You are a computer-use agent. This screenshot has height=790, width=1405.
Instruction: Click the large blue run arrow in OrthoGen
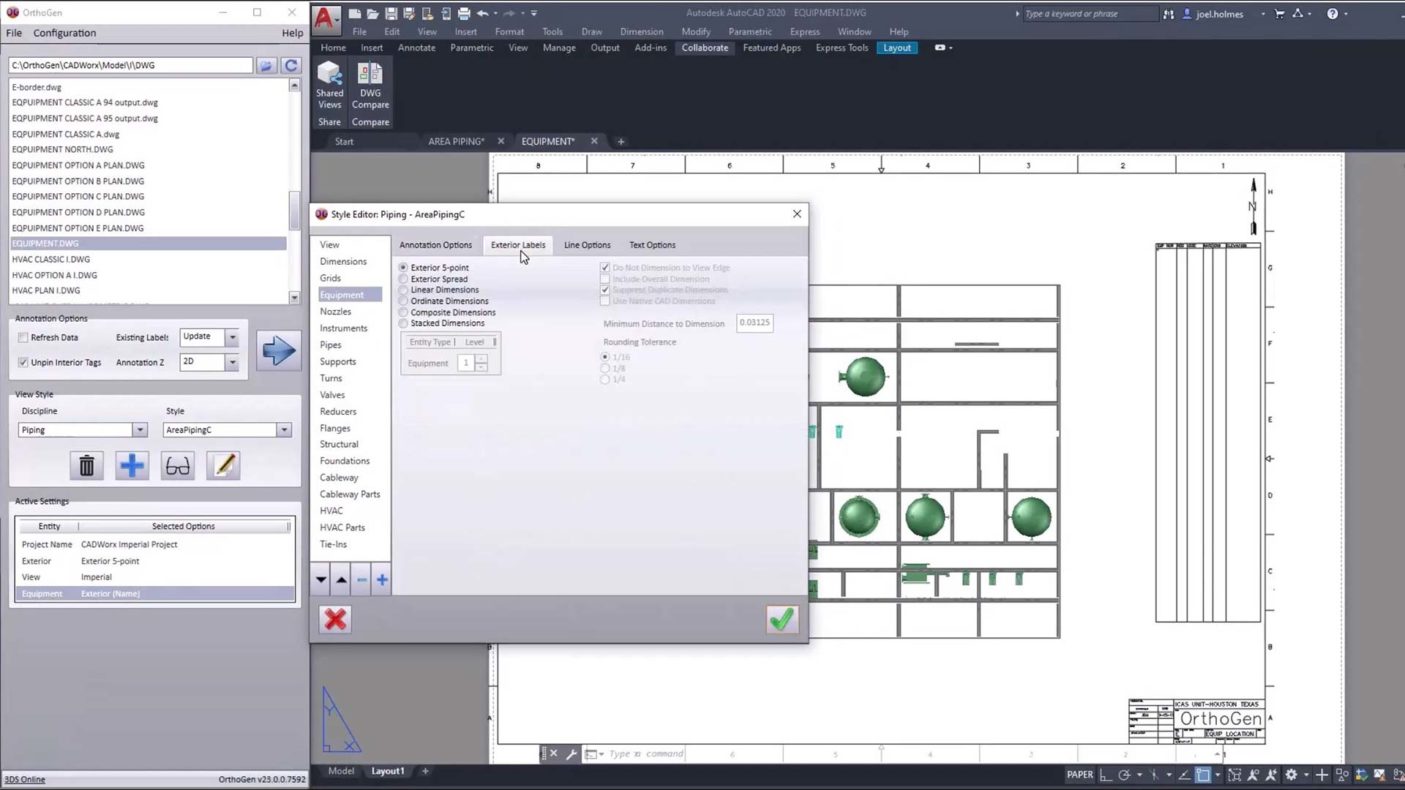pos(278,350)
